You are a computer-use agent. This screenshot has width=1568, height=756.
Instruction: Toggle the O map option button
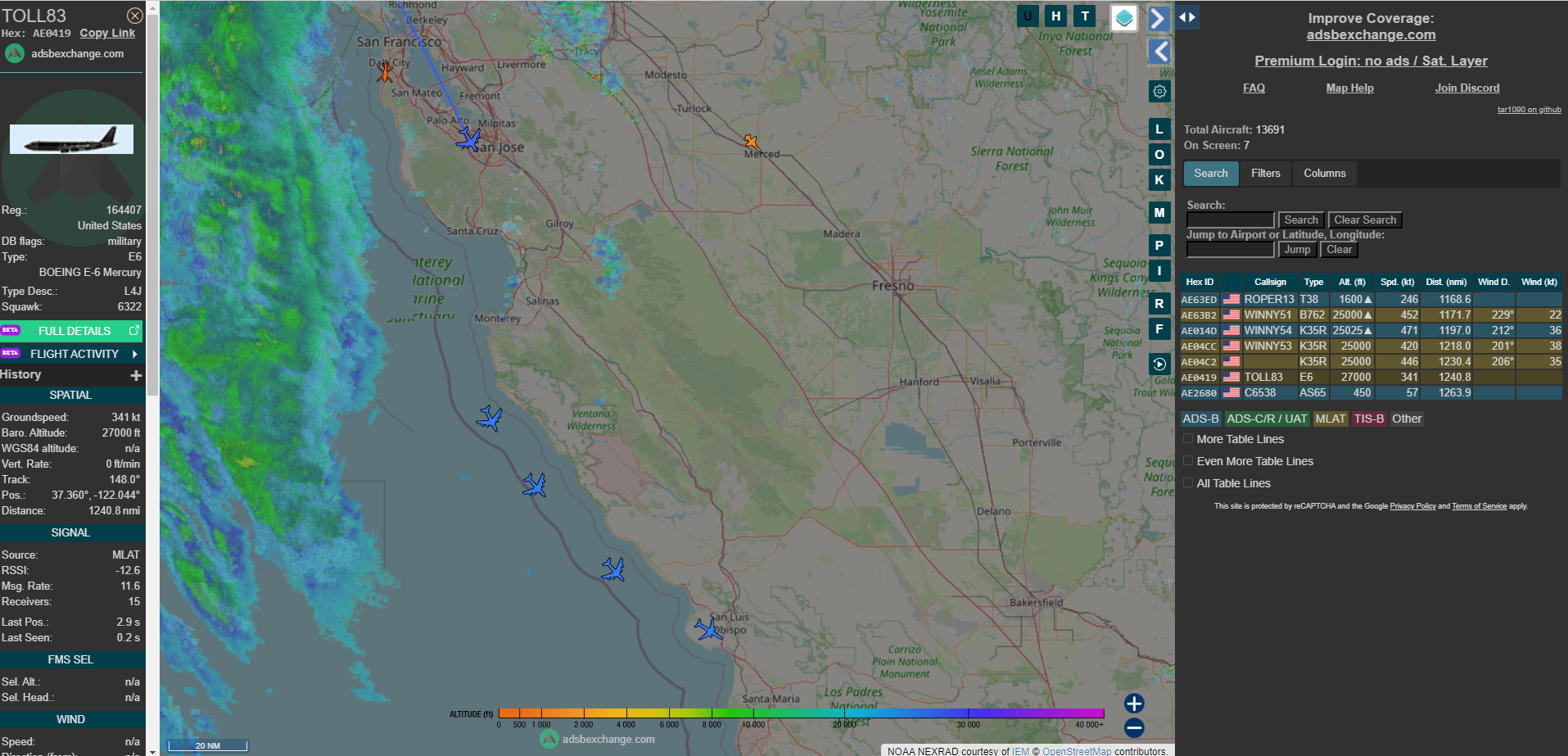pyautogui.click(x=1159, y=155)
